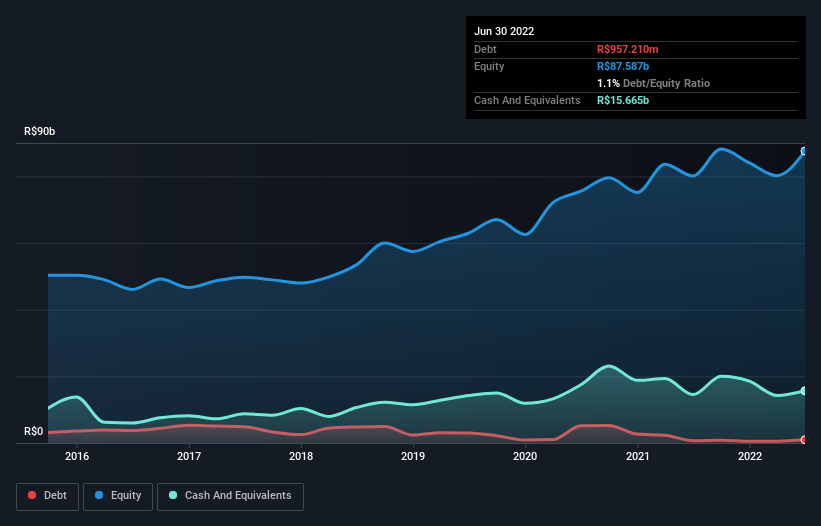Click the Equity row label in tooltip
The height and width of the screenshot is (526, 821).
[489, 66]
